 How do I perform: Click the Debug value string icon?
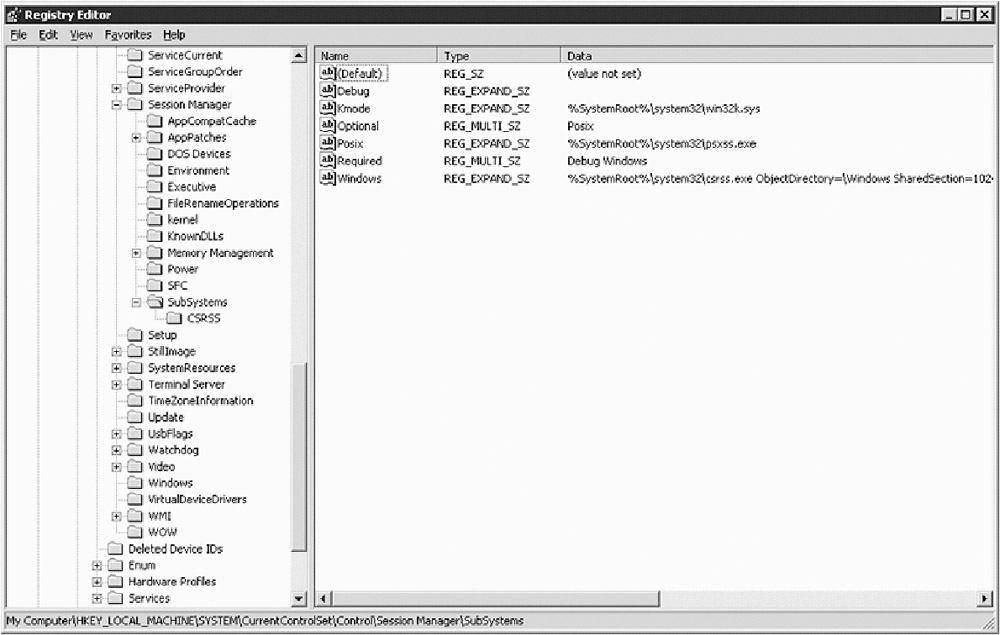click(x=327, y=91)
